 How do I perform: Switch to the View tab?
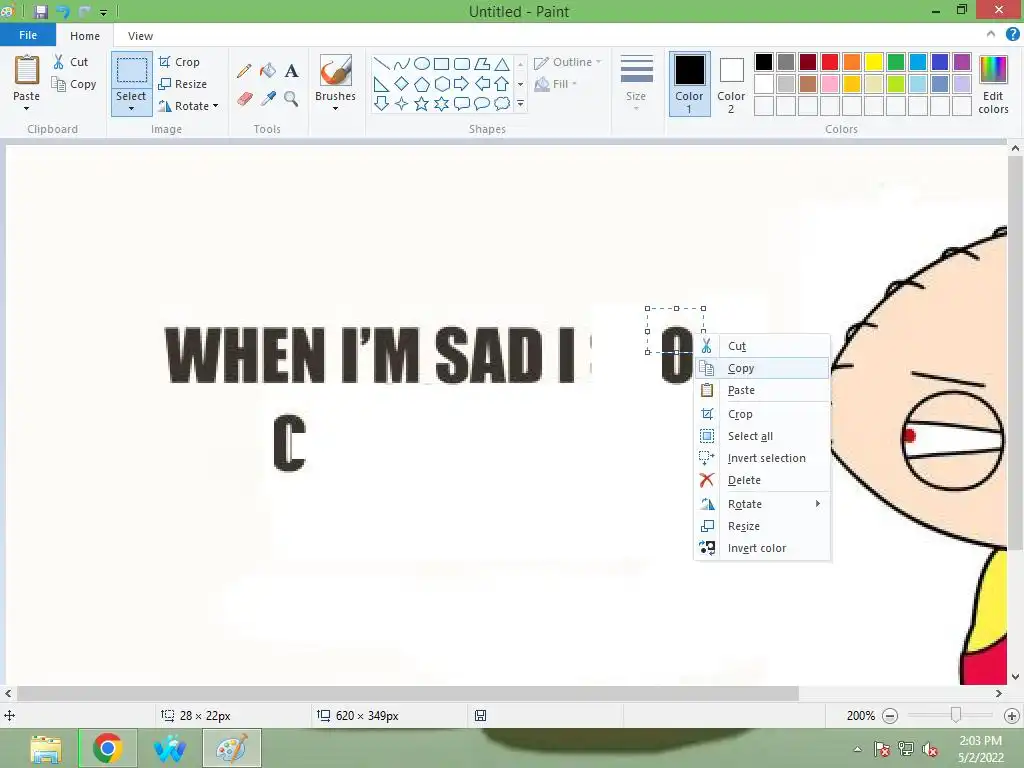coord(140,36)
